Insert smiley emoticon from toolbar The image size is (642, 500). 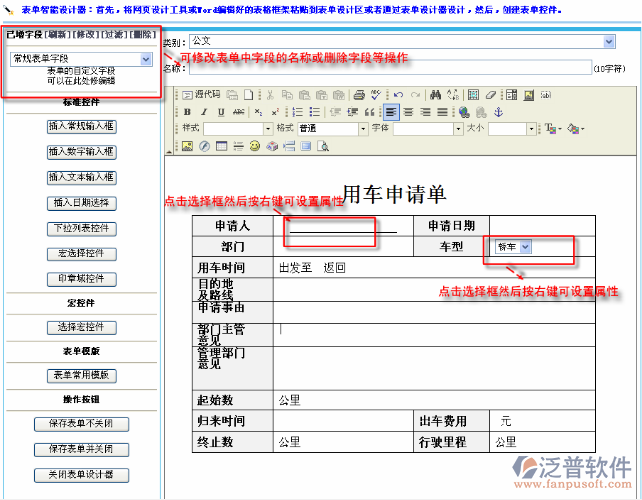click(x=254, y=146)
